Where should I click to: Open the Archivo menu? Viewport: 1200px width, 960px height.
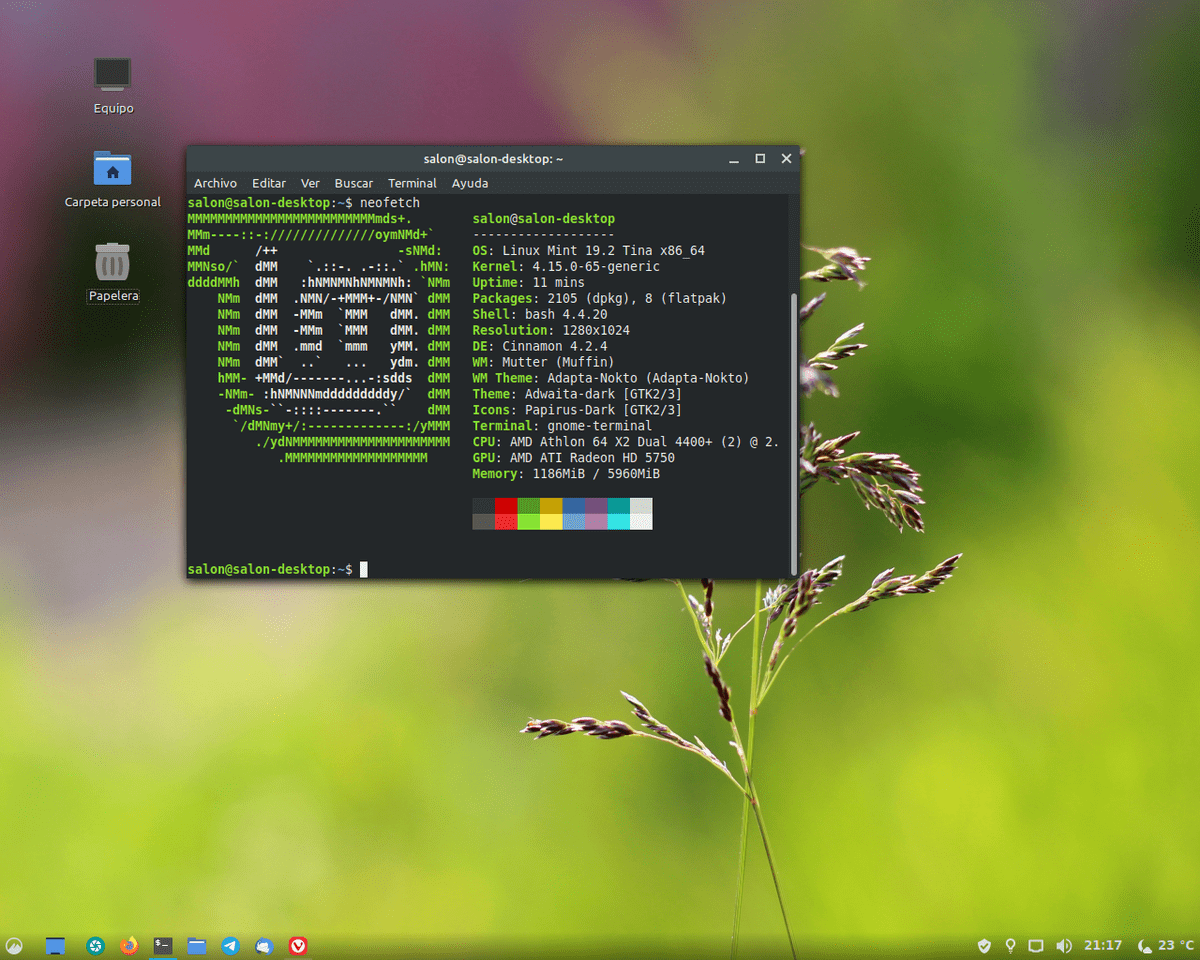(215, 183)
